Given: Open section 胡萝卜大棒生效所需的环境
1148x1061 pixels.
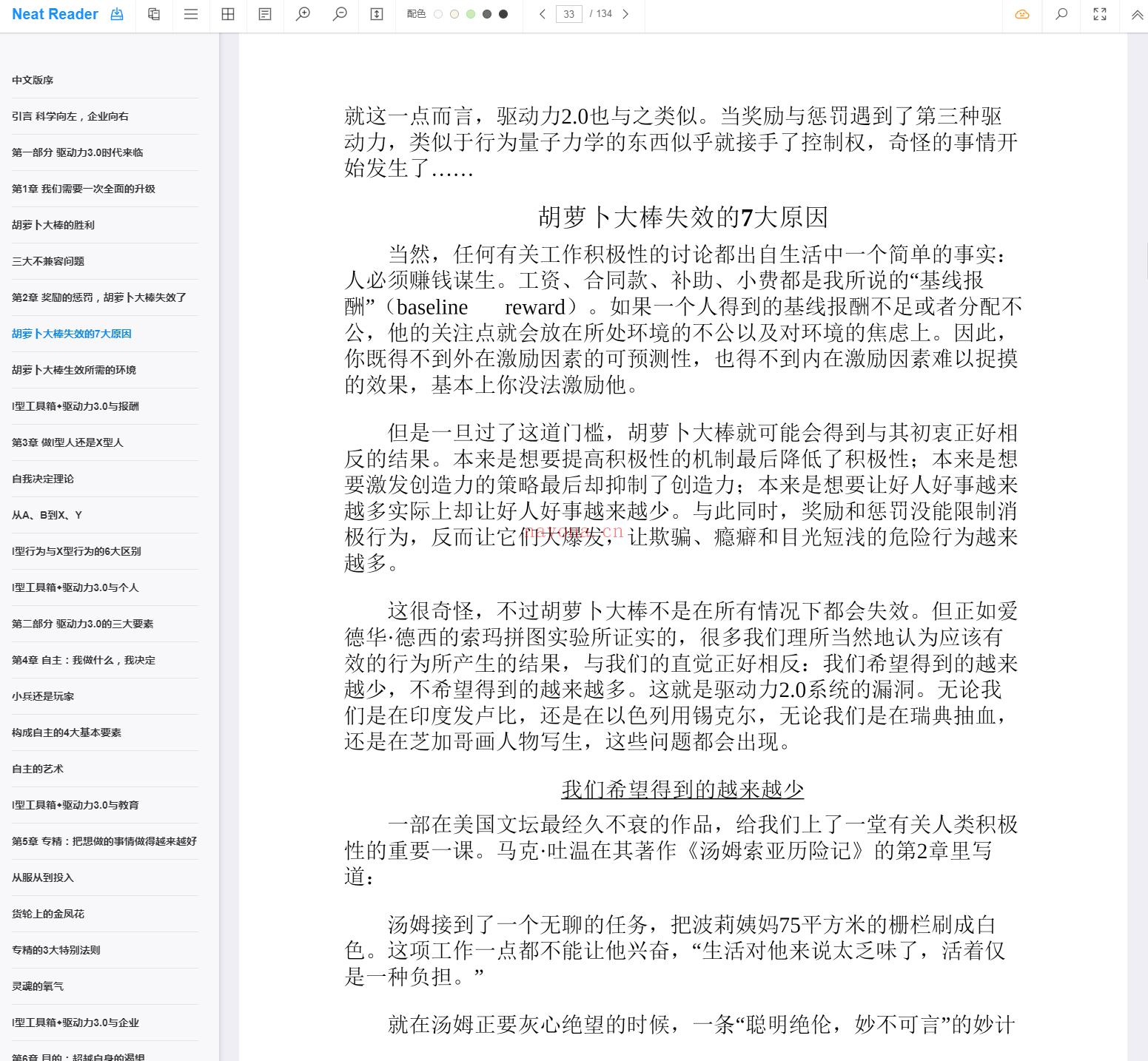Looking at the screenshot, I should [74, 370].
